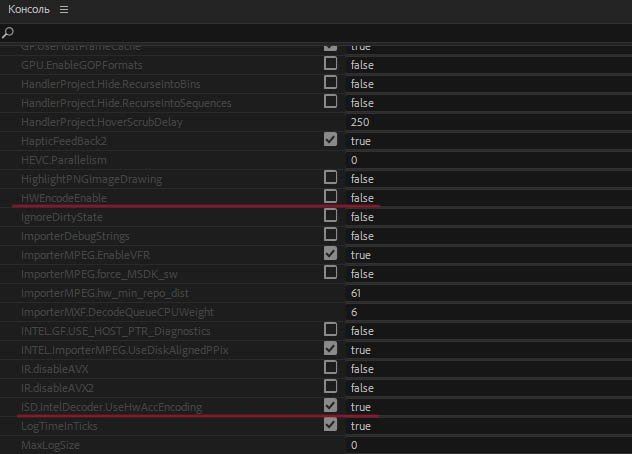The width and height of the screenshot is (632, 454).
Task: Select the ImporterDebugStrings label
Action: pos(75,236)
